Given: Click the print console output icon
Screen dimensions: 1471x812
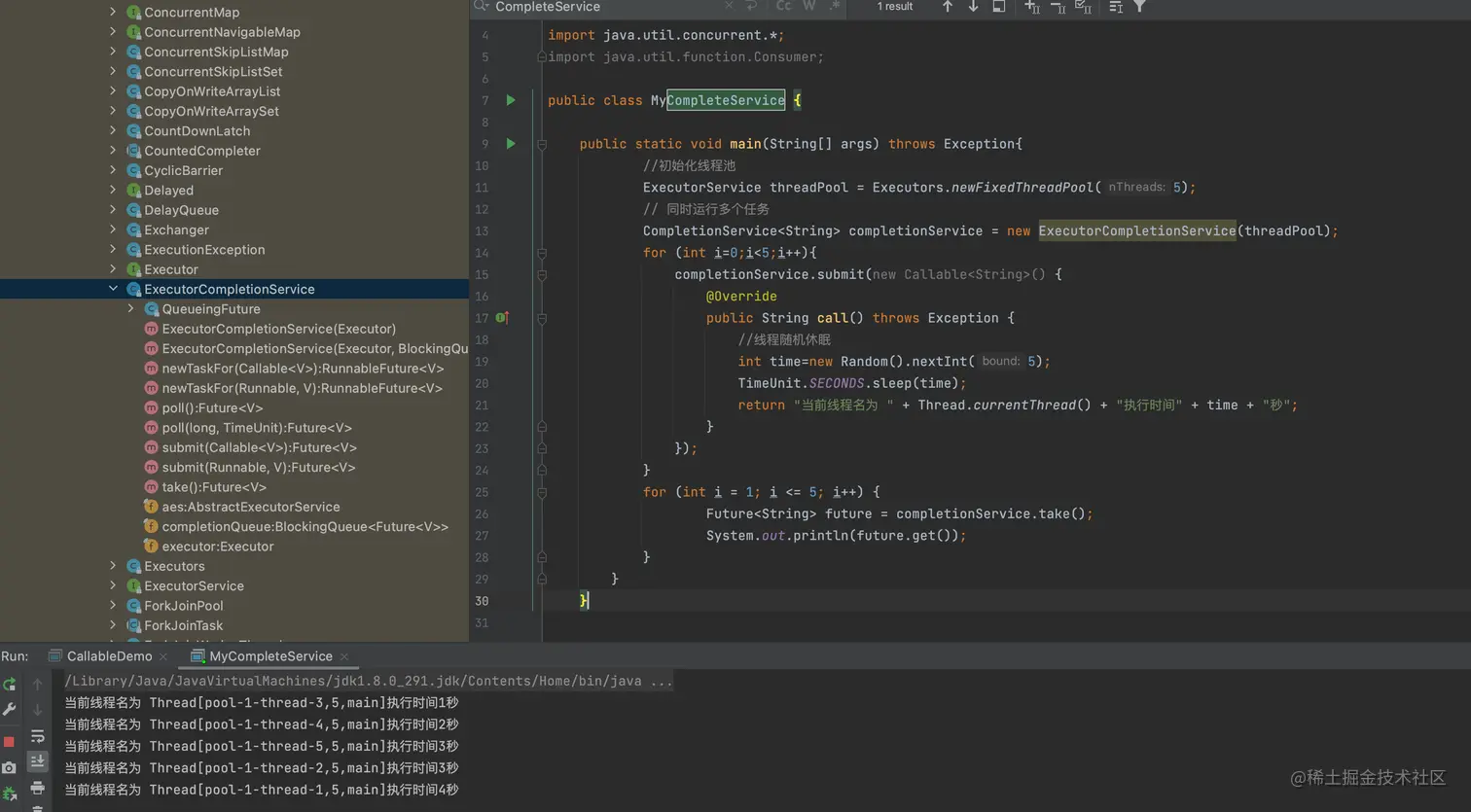Looking at the screenshot, I should [38, 788].
